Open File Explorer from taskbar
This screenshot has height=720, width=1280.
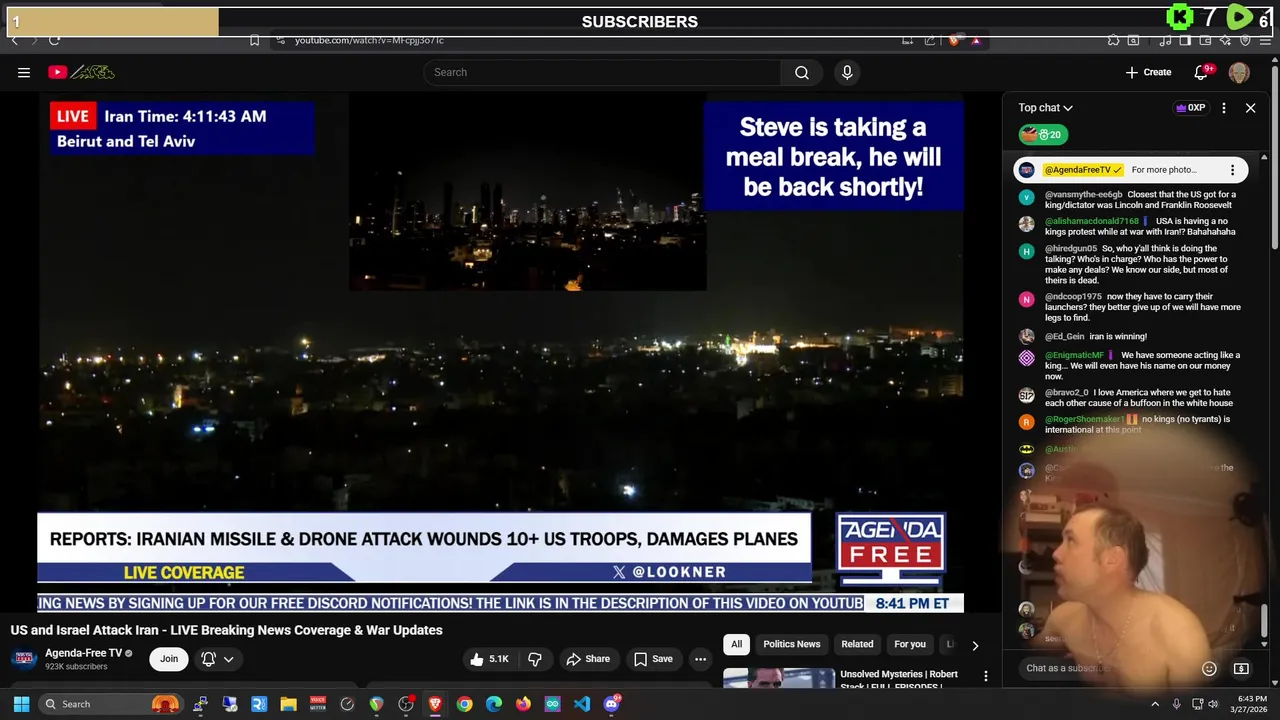coord(288,704)
